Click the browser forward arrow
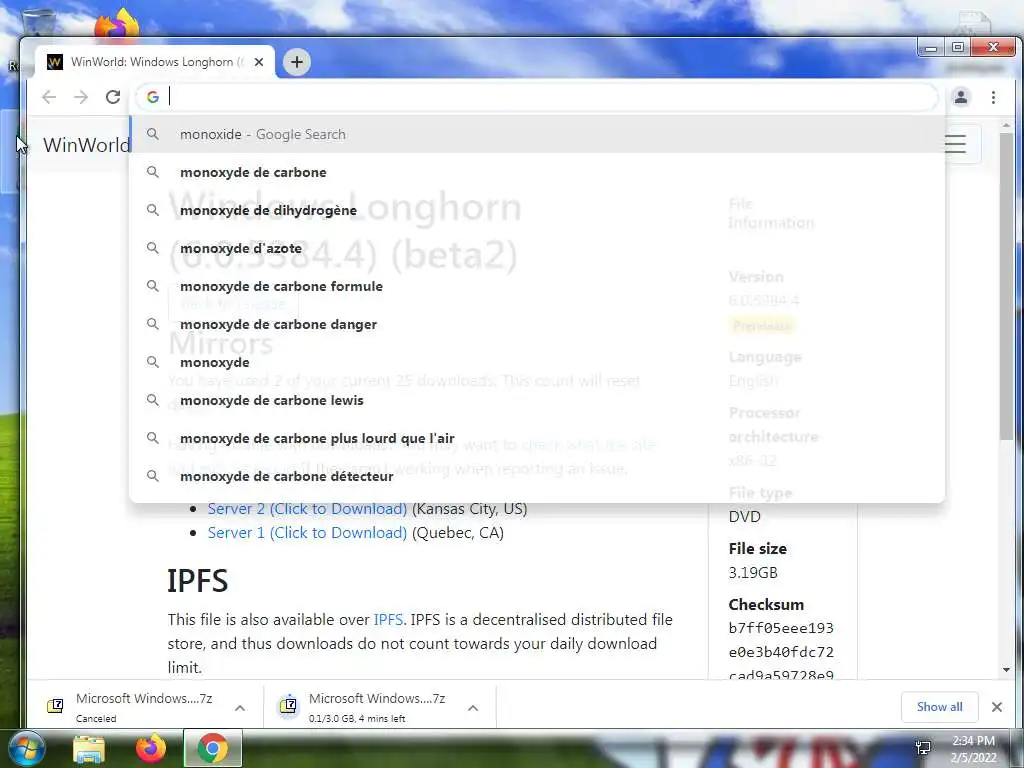This screenshot has width=1024, height=768. click(x=81, y=97)
